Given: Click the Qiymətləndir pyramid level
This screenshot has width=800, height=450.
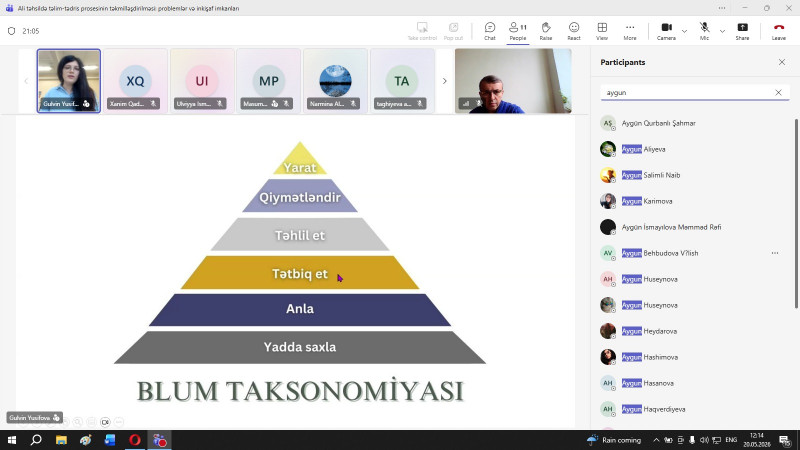Looking at the screenshot, I should tap(300, 196).
